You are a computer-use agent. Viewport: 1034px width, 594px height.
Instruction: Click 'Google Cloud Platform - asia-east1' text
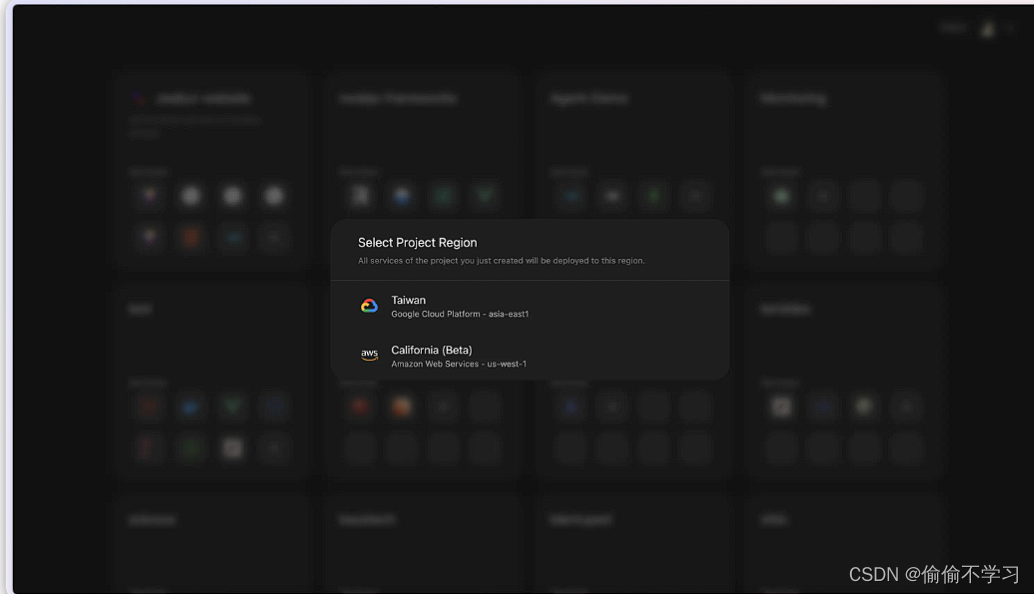coord(460,314)
